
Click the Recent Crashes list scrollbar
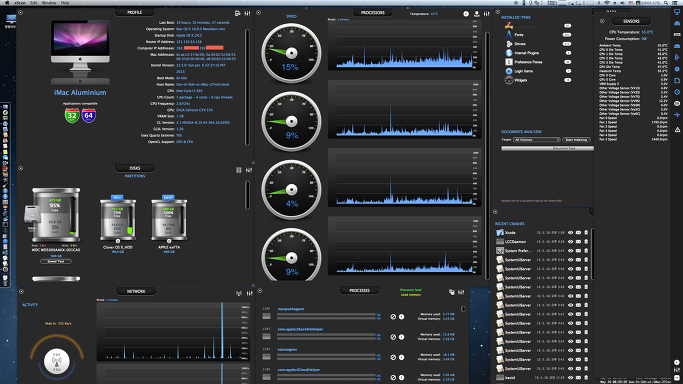tap(592, 255)
